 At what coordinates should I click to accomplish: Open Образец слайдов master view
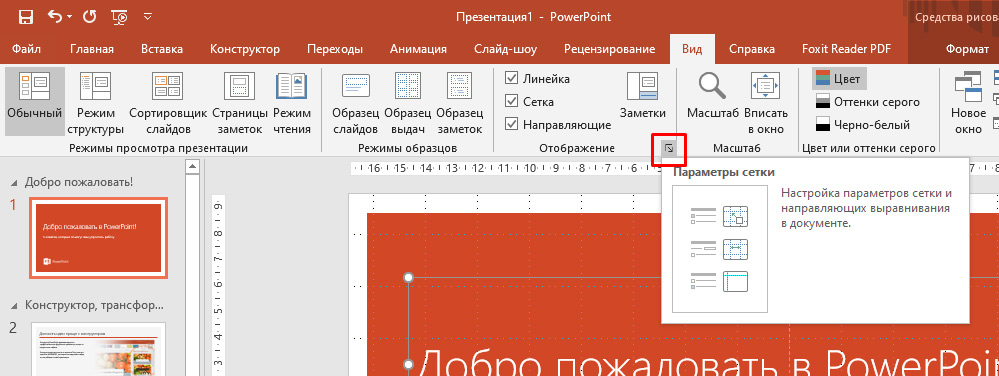[x=356, y=101]
